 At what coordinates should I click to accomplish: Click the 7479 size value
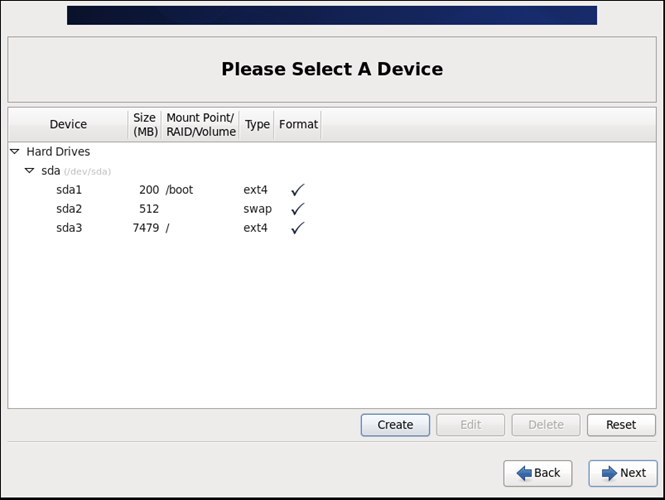tap(146, 228)
